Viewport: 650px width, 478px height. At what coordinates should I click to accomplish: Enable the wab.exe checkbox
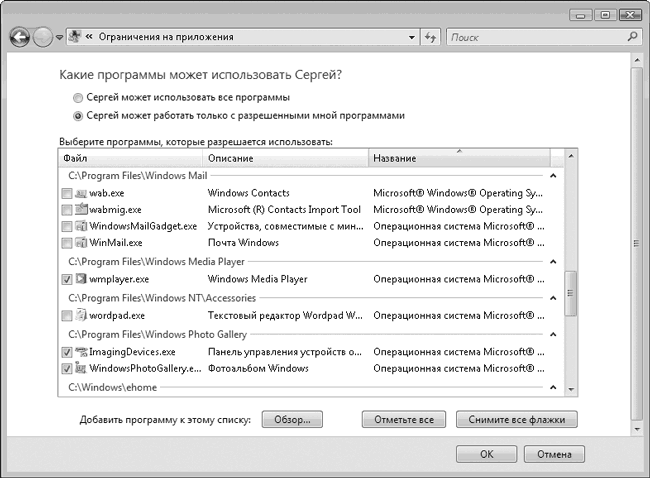coord(67,193)
